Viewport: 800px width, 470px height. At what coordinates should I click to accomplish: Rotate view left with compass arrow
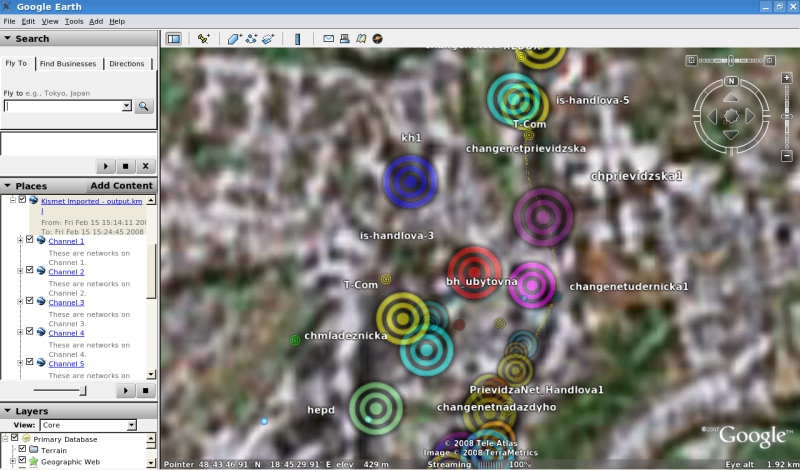(712, 116)
